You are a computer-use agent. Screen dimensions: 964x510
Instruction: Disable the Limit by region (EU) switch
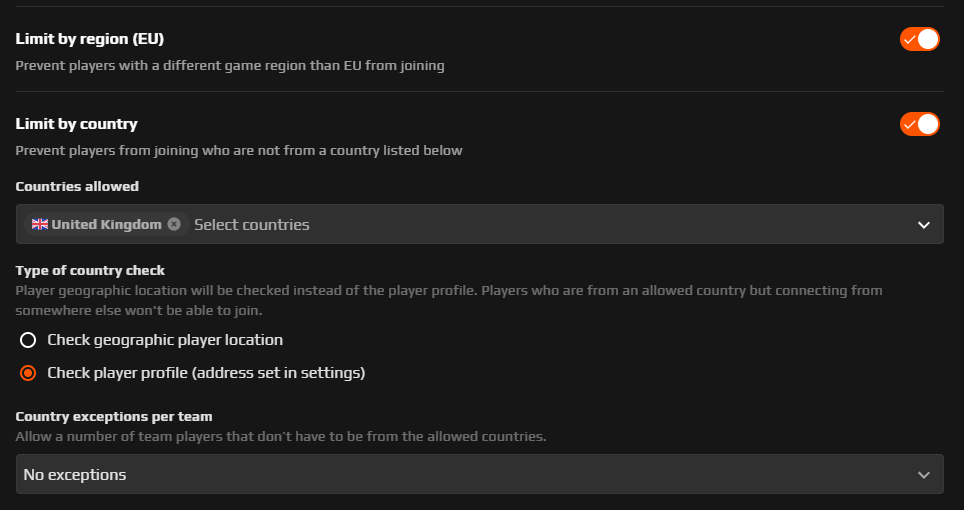pyautogui.click(x=920, y=39)
